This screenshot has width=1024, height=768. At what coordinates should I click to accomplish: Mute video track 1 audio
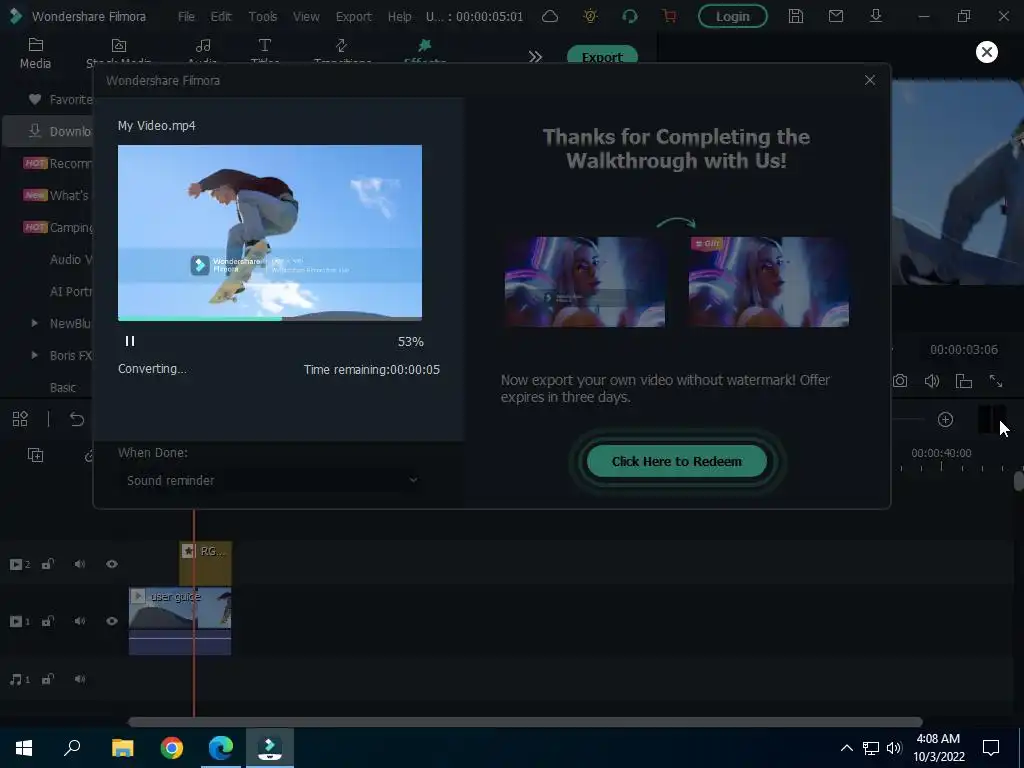80,621
